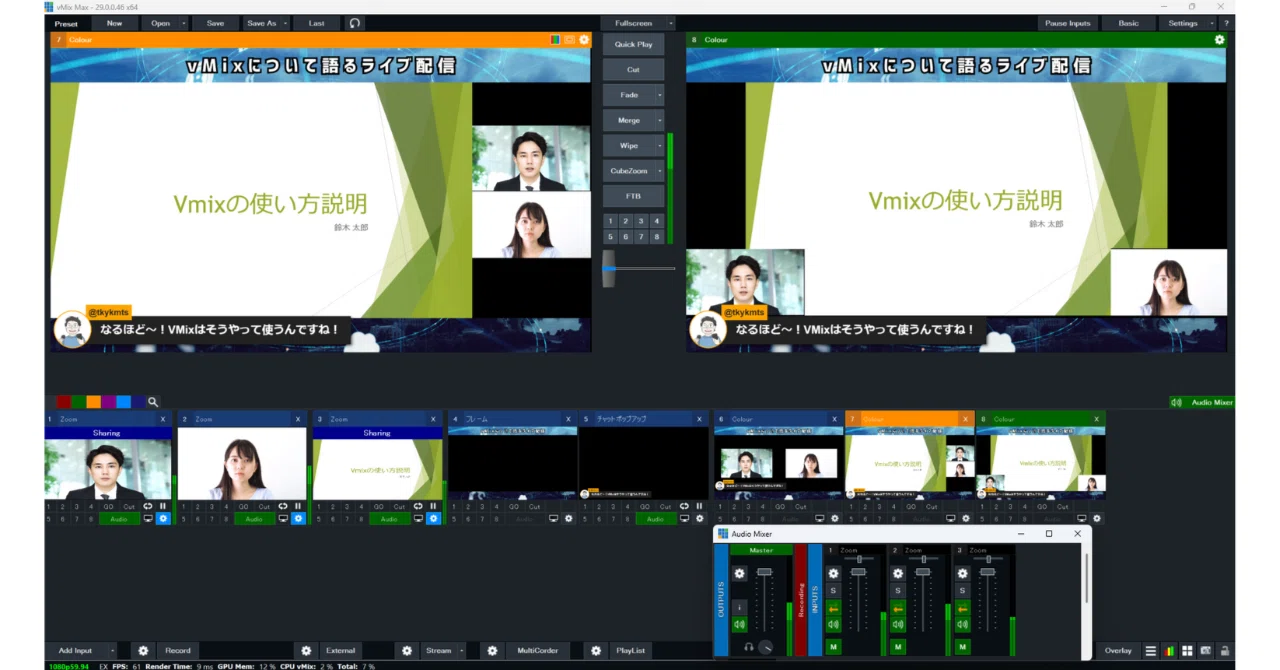Viewport: 1280px width, 670px height.
Task: Open Master settings gear in Audio Mixer
Action: pyautogui.click(x=739, y=573)
